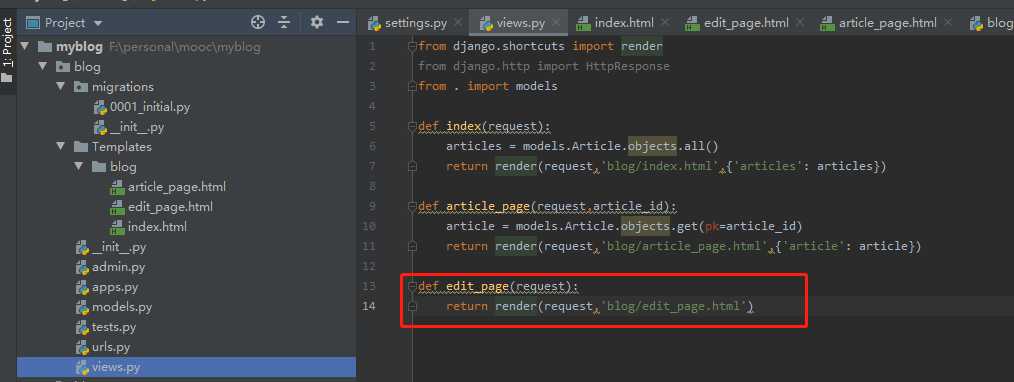Screen dimensions: 1014x382
Task: Select the migrations folder
Action: [122, 87]
